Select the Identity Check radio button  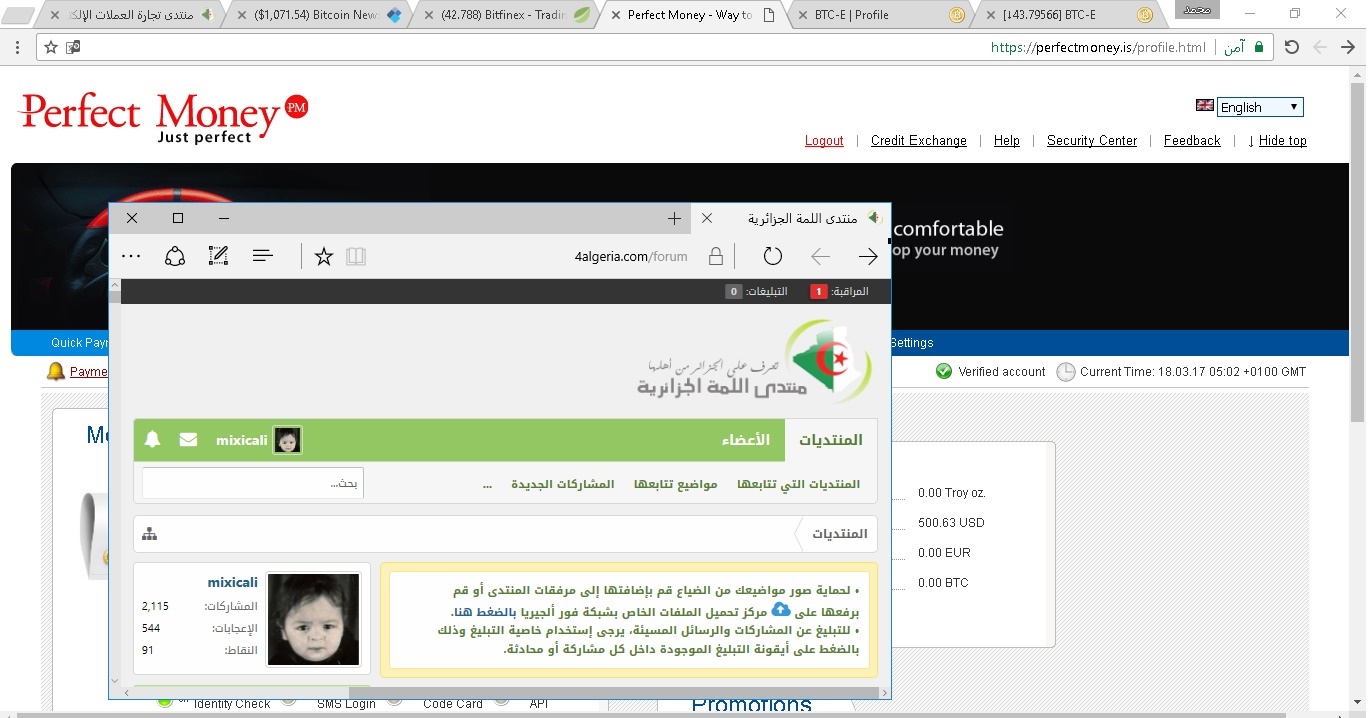[x=165, y=701]
